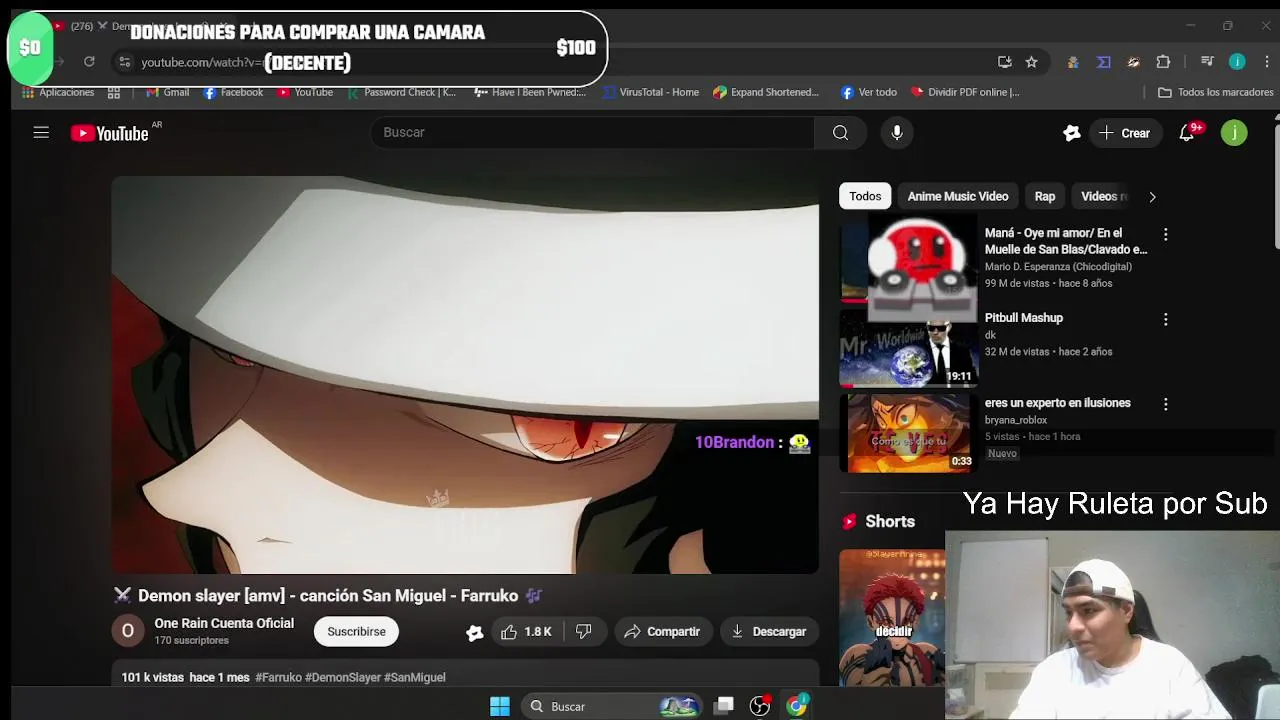Screen dimensions: 1280x720
Task: Install app icon in address bar
Action: tap(1005, 62)
